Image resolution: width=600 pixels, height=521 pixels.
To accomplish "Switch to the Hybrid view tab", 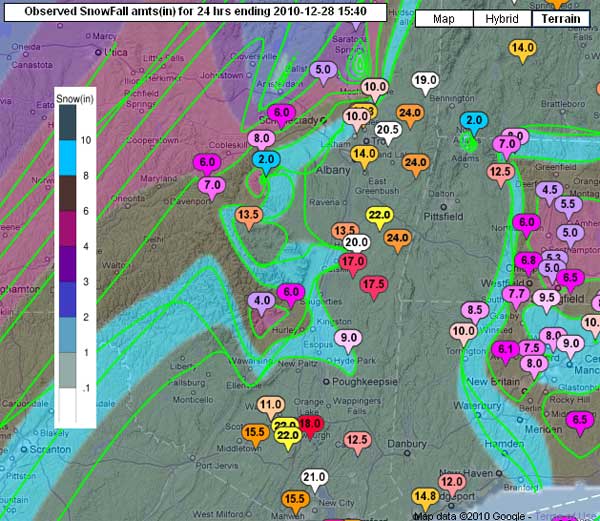I will coord(502,19).
